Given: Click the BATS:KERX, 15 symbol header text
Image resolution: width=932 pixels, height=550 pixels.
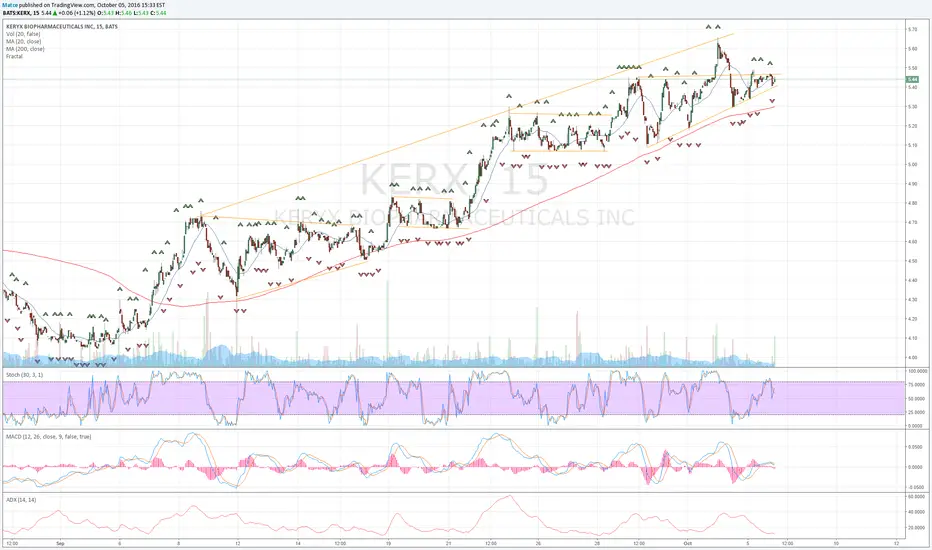Looking at the screenshot, I should pyautogui.click(x=20, y=12).
